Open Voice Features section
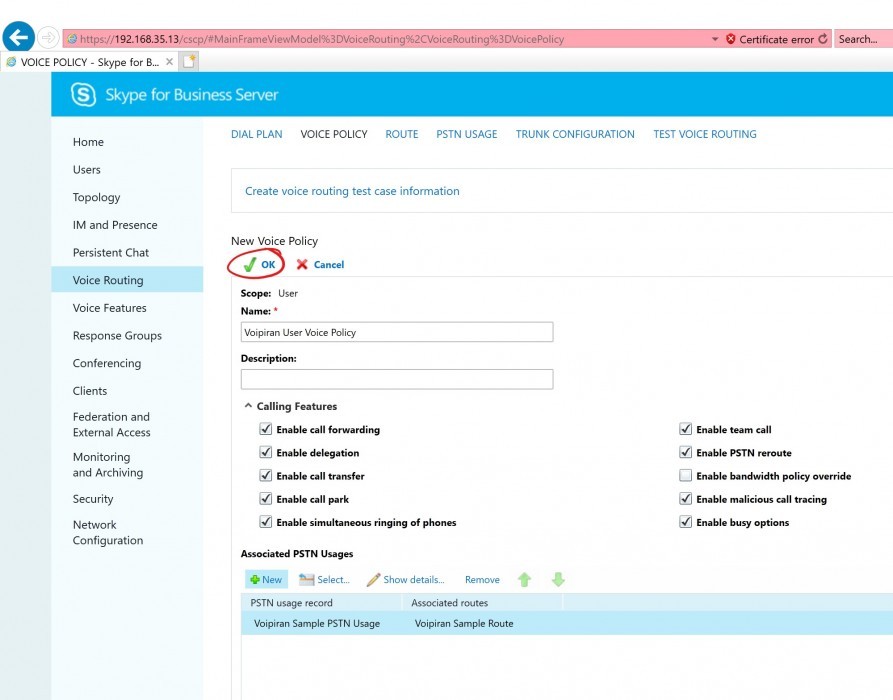This screenshot has height=700, width=893. (x=109, y=308)
